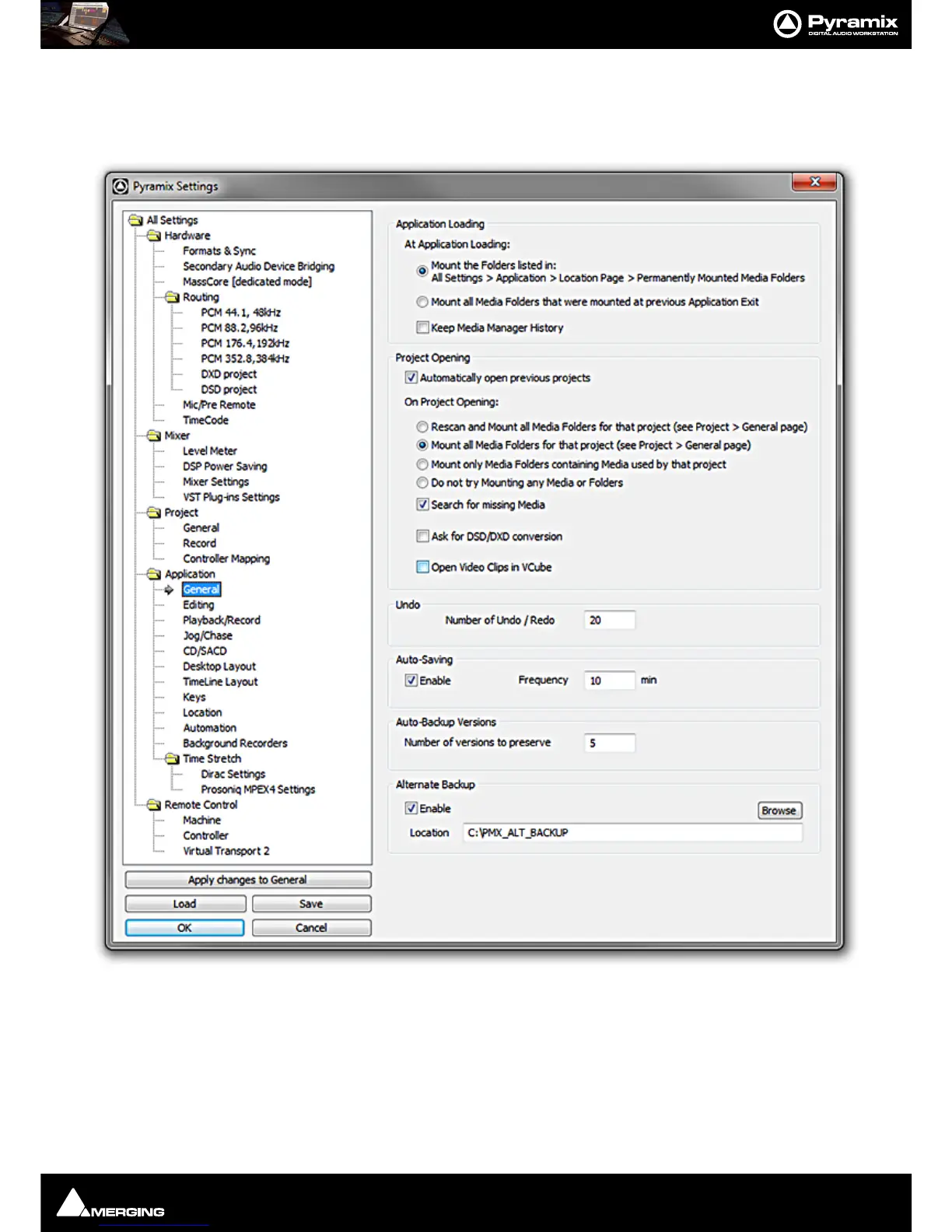The height and width of the screenshot is (1232, 952).
Task: Click the backup Location path field
Action: (632, 832)
